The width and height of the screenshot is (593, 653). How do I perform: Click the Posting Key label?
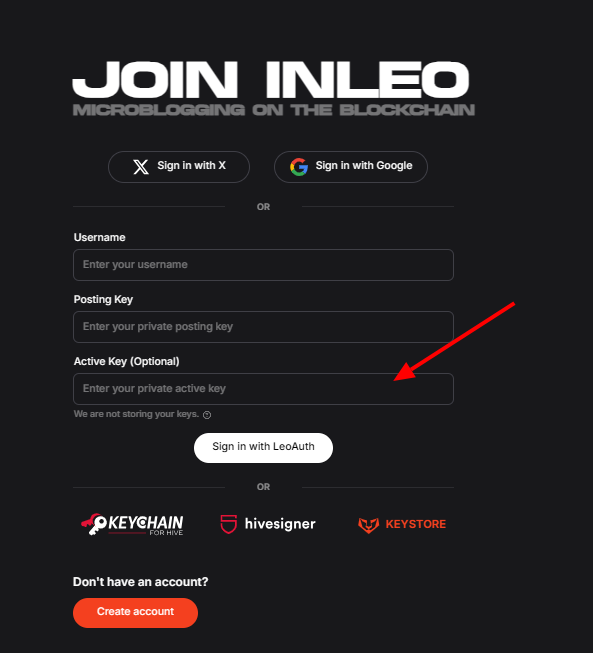pos(103,299)
